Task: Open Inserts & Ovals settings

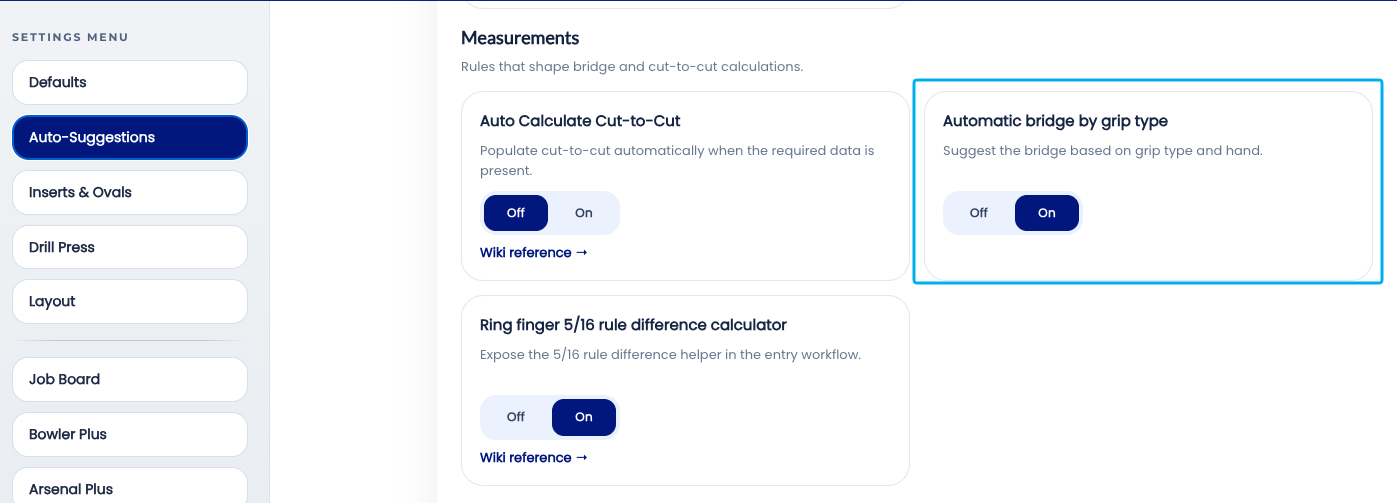Action: 130,192
